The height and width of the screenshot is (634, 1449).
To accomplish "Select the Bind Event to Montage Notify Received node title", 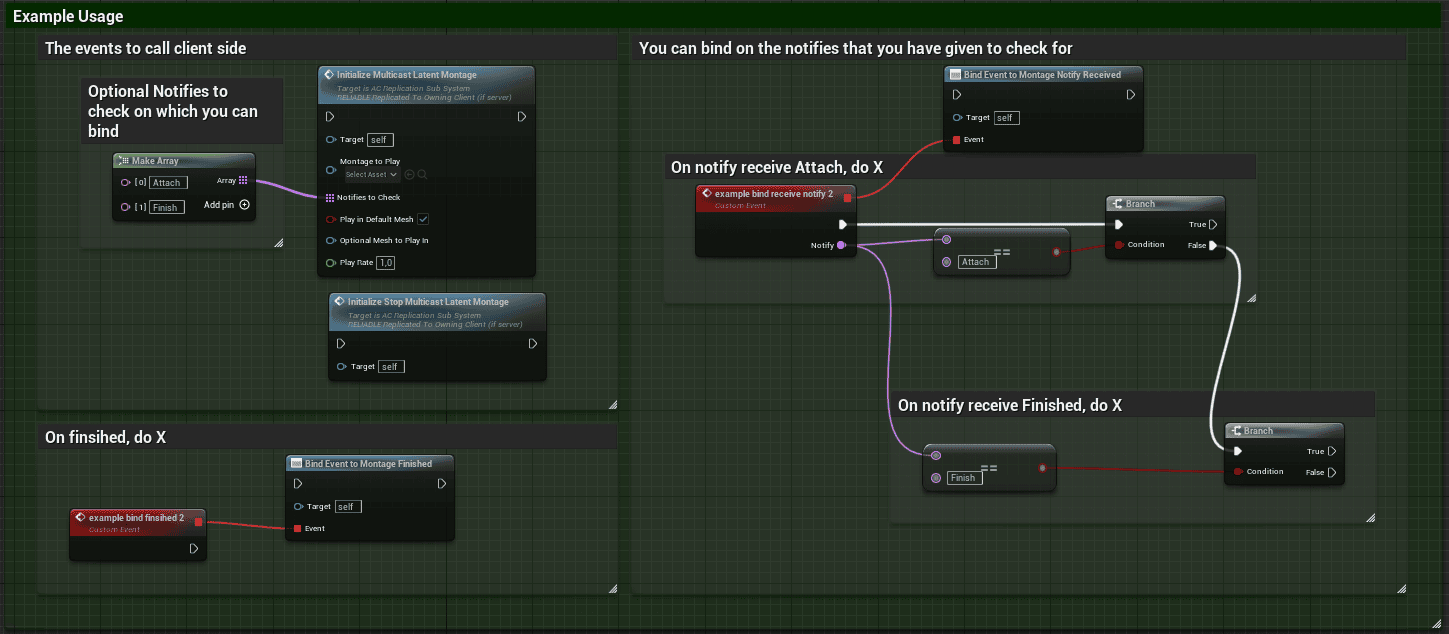I will click(x=1043, y=75).
